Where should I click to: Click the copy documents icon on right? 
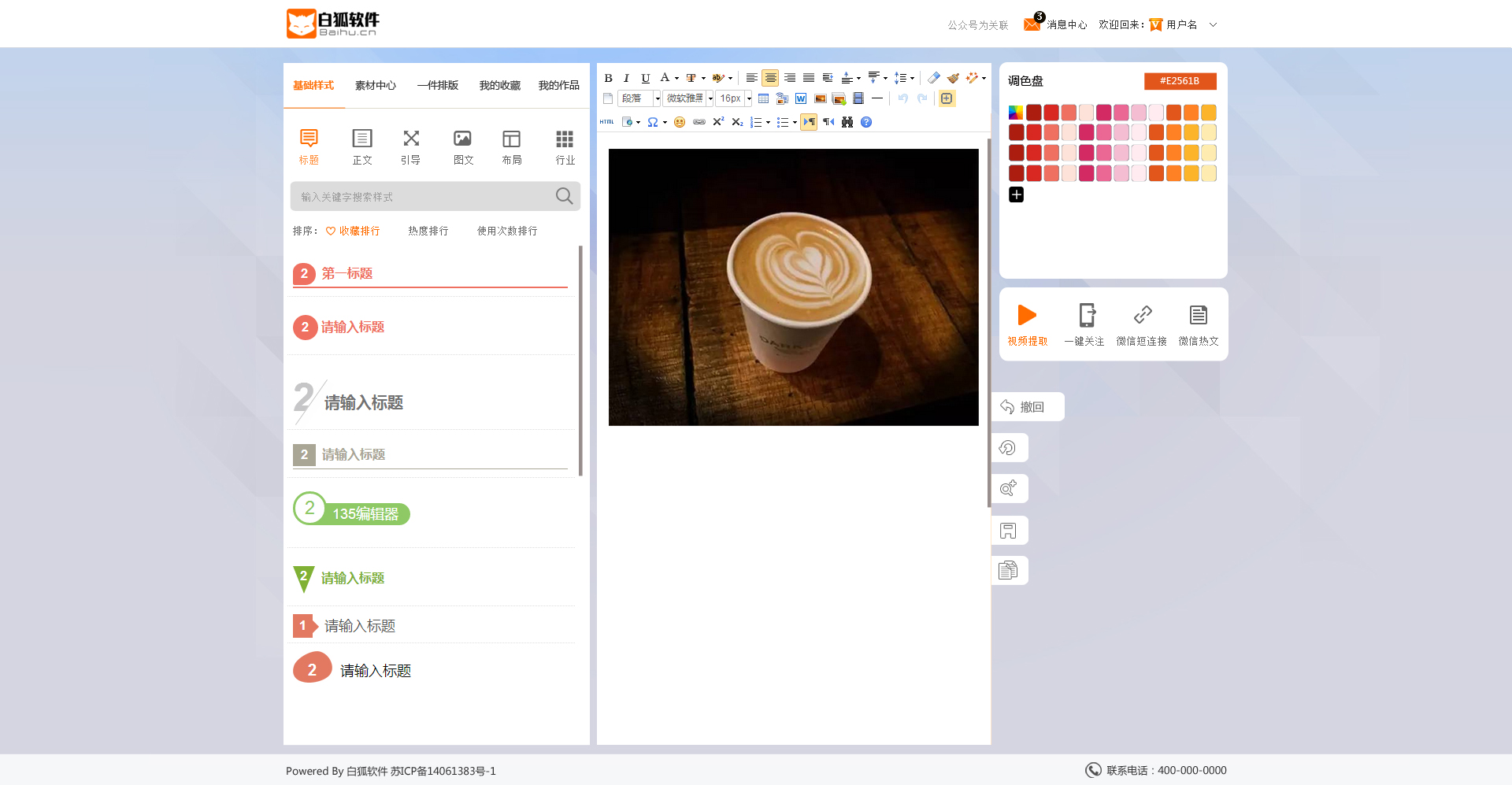pyautogui.click(x=1008, y=570)
